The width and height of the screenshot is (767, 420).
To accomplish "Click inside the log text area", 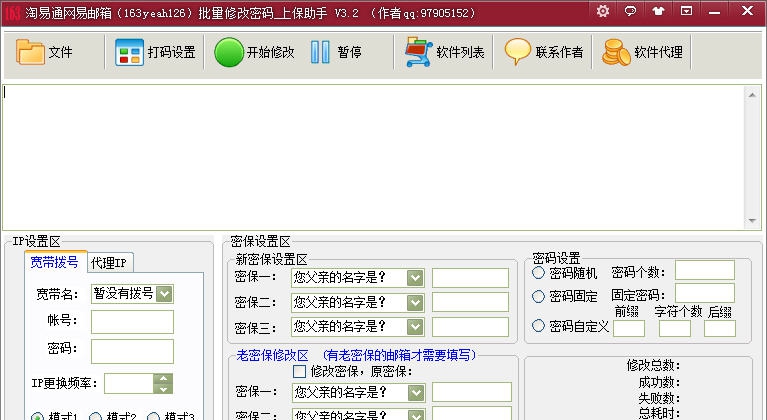I will 373,157.
